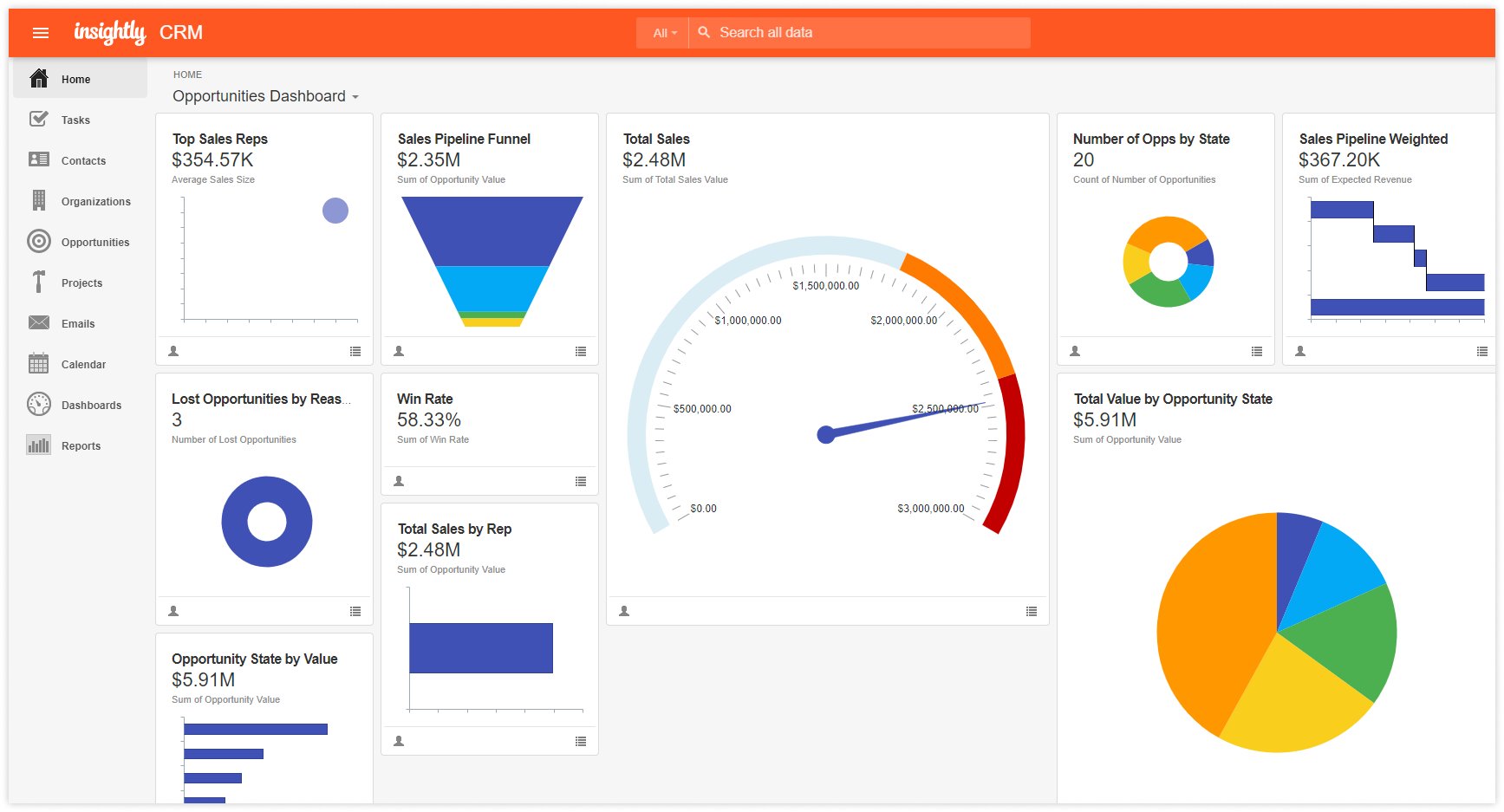
Task: Click the Home breadcrumb link
Action: click(x=187, y=75)
